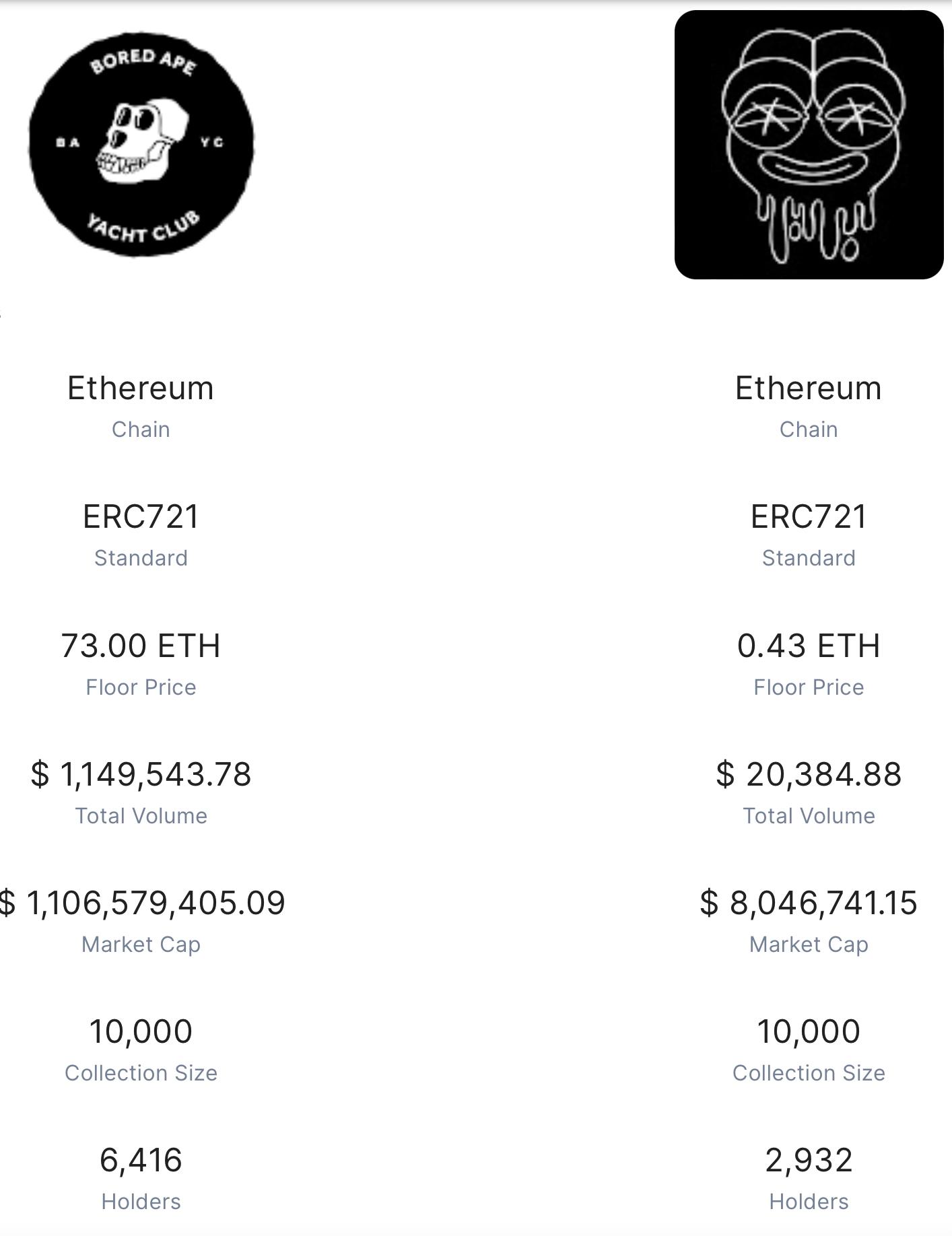The width and height of the screenshot is (952, 1236).
Task: Open the Bored Ape Yacht Club logo
Action: tap(141, 144)
